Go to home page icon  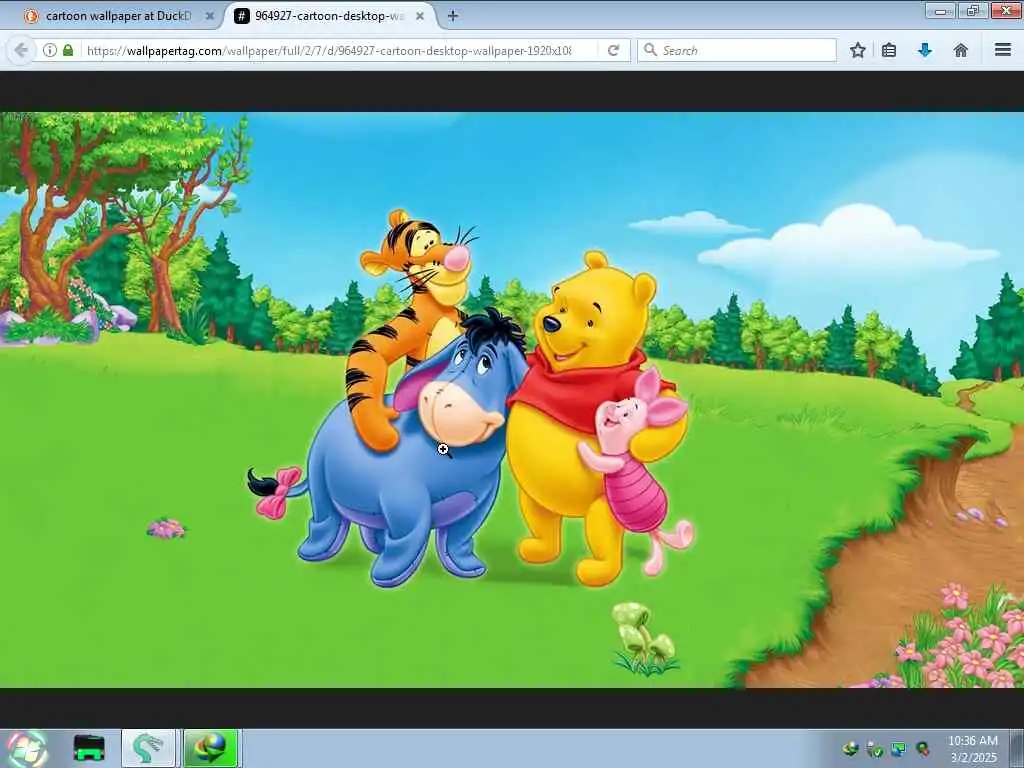(x=961, y=50)
